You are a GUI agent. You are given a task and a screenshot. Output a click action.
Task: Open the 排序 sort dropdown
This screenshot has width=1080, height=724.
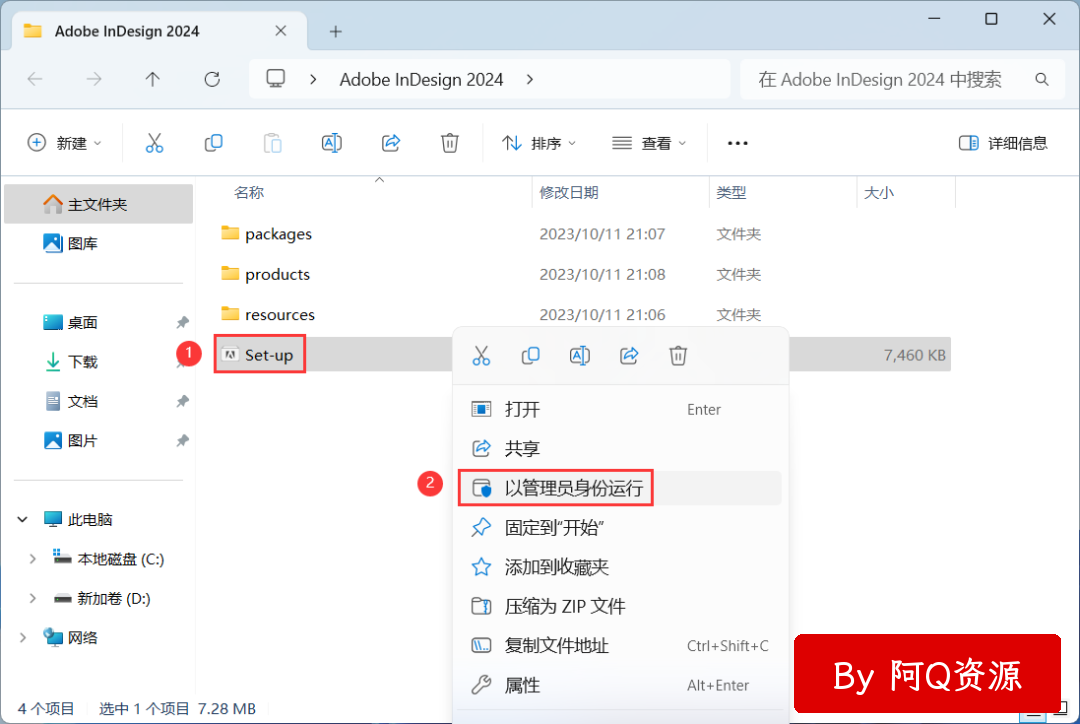tap(539, 143)
